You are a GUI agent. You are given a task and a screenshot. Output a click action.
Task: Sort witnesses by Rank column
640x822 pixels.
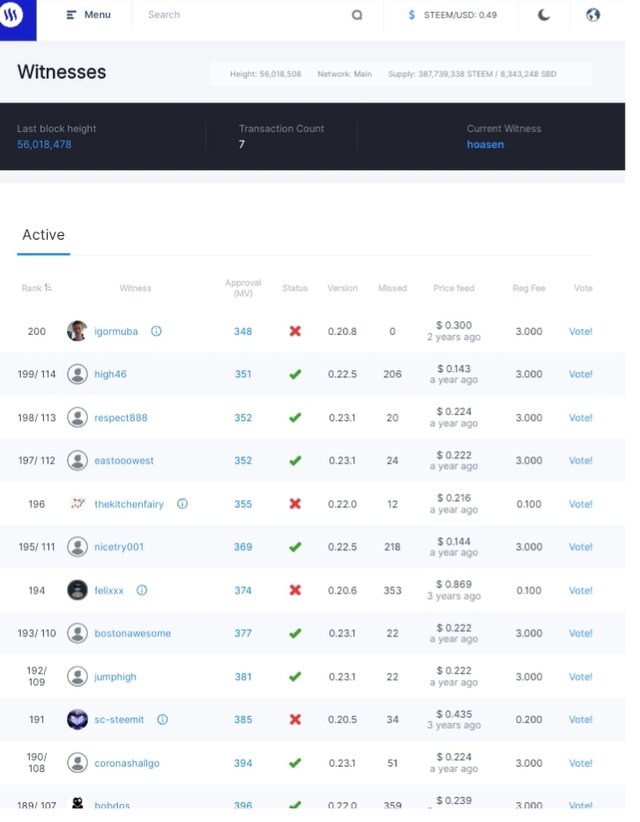(x=36, y=288)
